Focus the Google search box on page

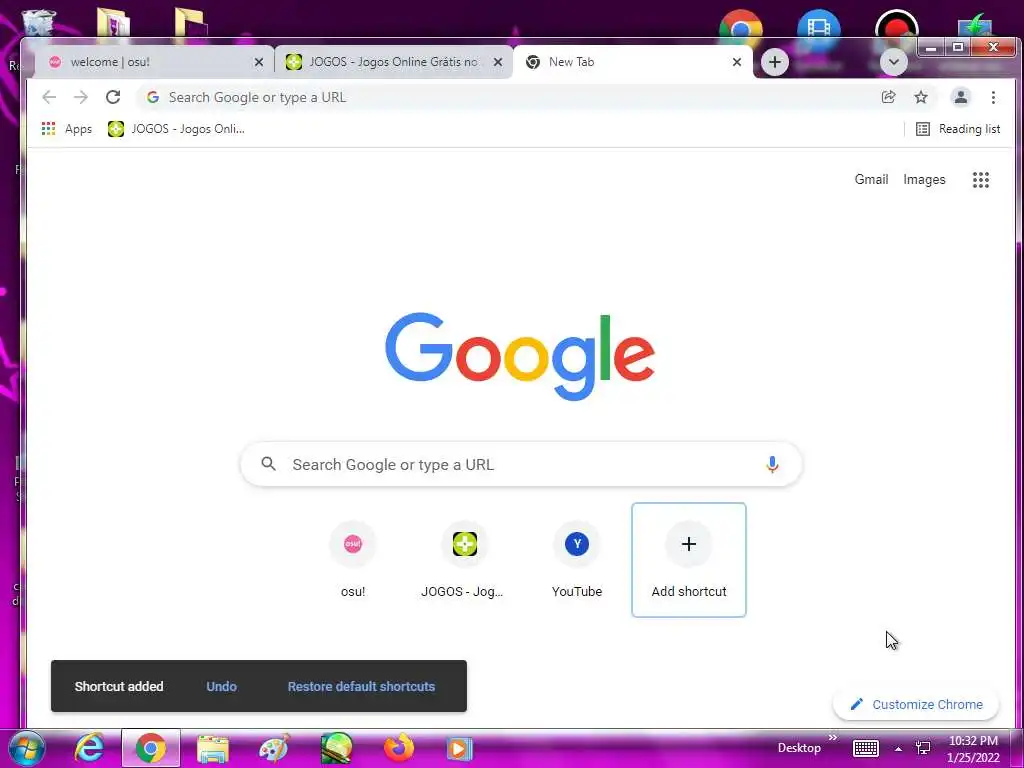[521, 464]
